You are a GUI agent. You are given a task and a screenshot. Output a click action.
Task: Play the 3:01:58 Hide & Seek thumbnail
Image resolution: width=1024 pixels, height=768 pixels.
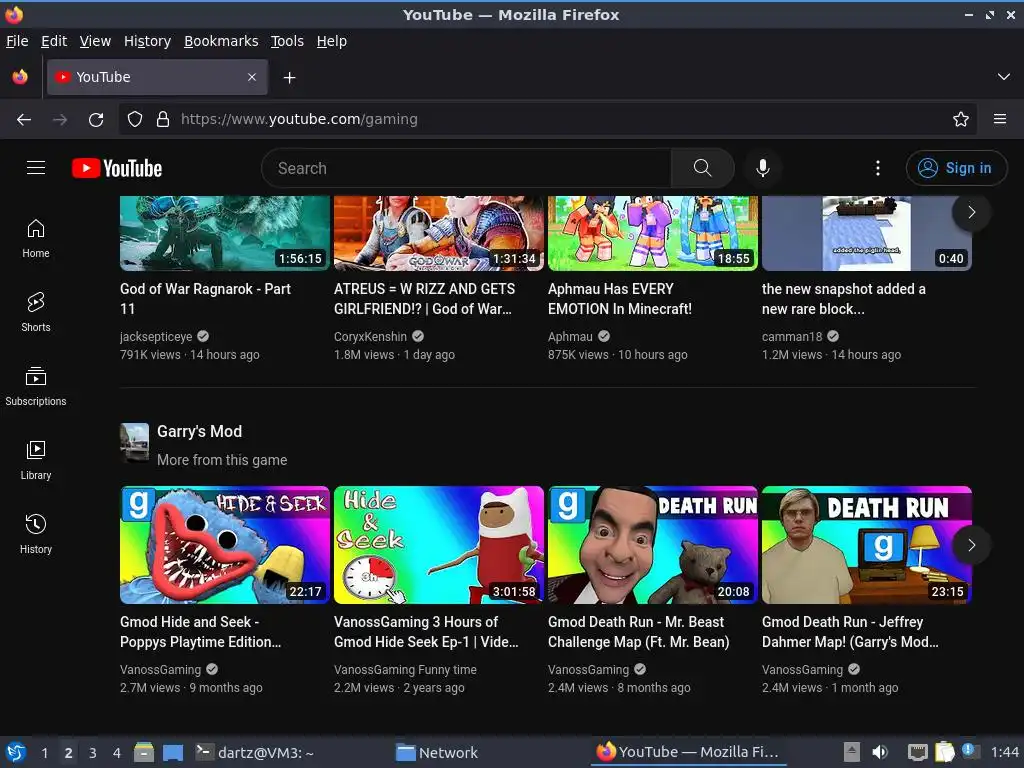tap(438, 545)
